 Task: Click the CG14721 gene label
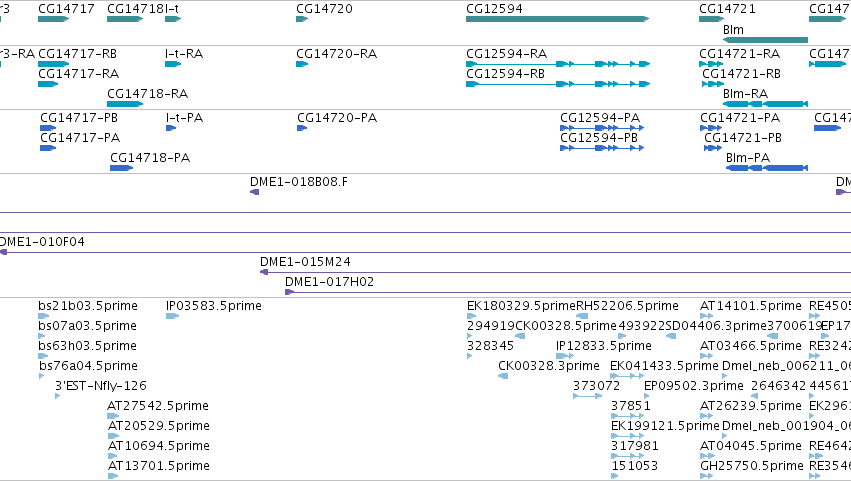(x=727, y=9)
